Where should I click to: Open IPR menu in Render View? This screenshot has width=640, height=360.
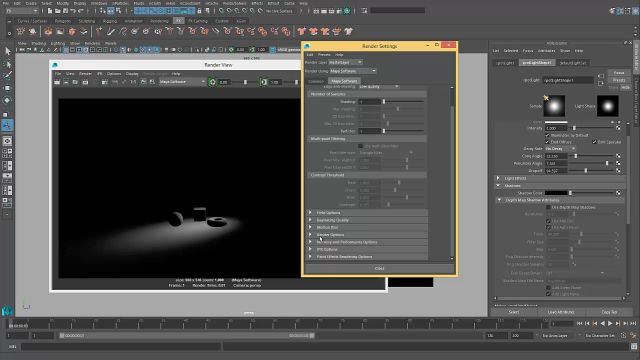pyautogui.click(x=99, y=74)
